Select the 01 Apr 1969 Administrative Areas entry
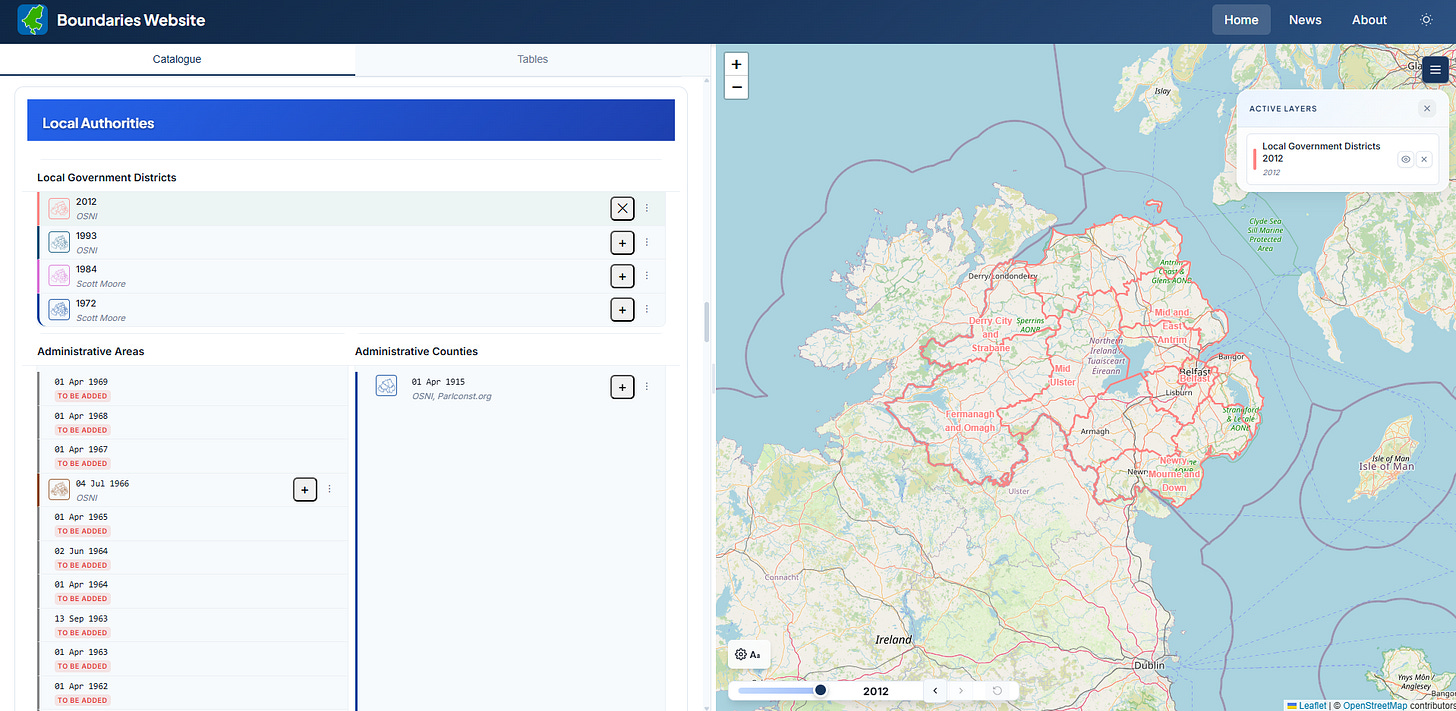The width and height of the screenshot is (1456, 711). pos(193,389)
